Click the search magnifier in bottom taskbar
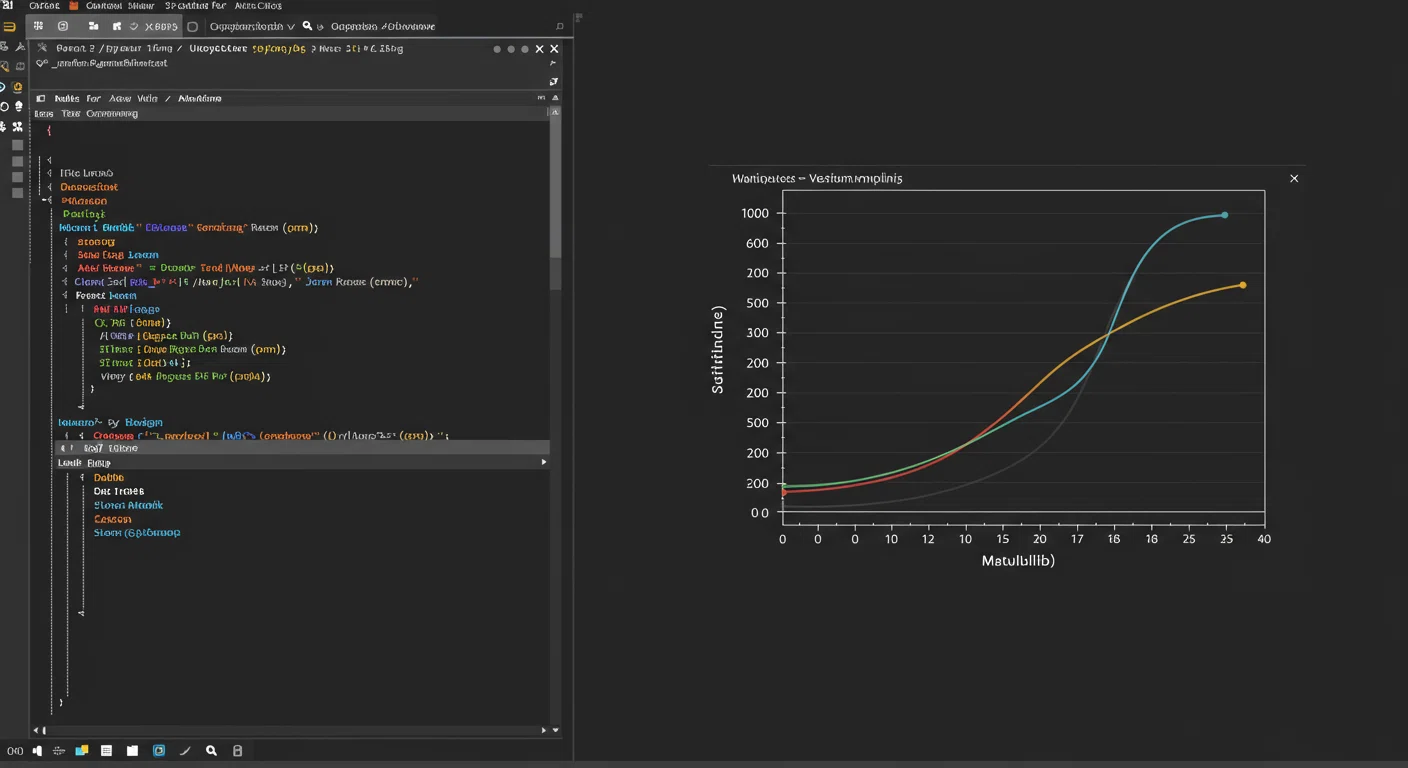This screenshot has width=1408, height=768. click(211, 751)
